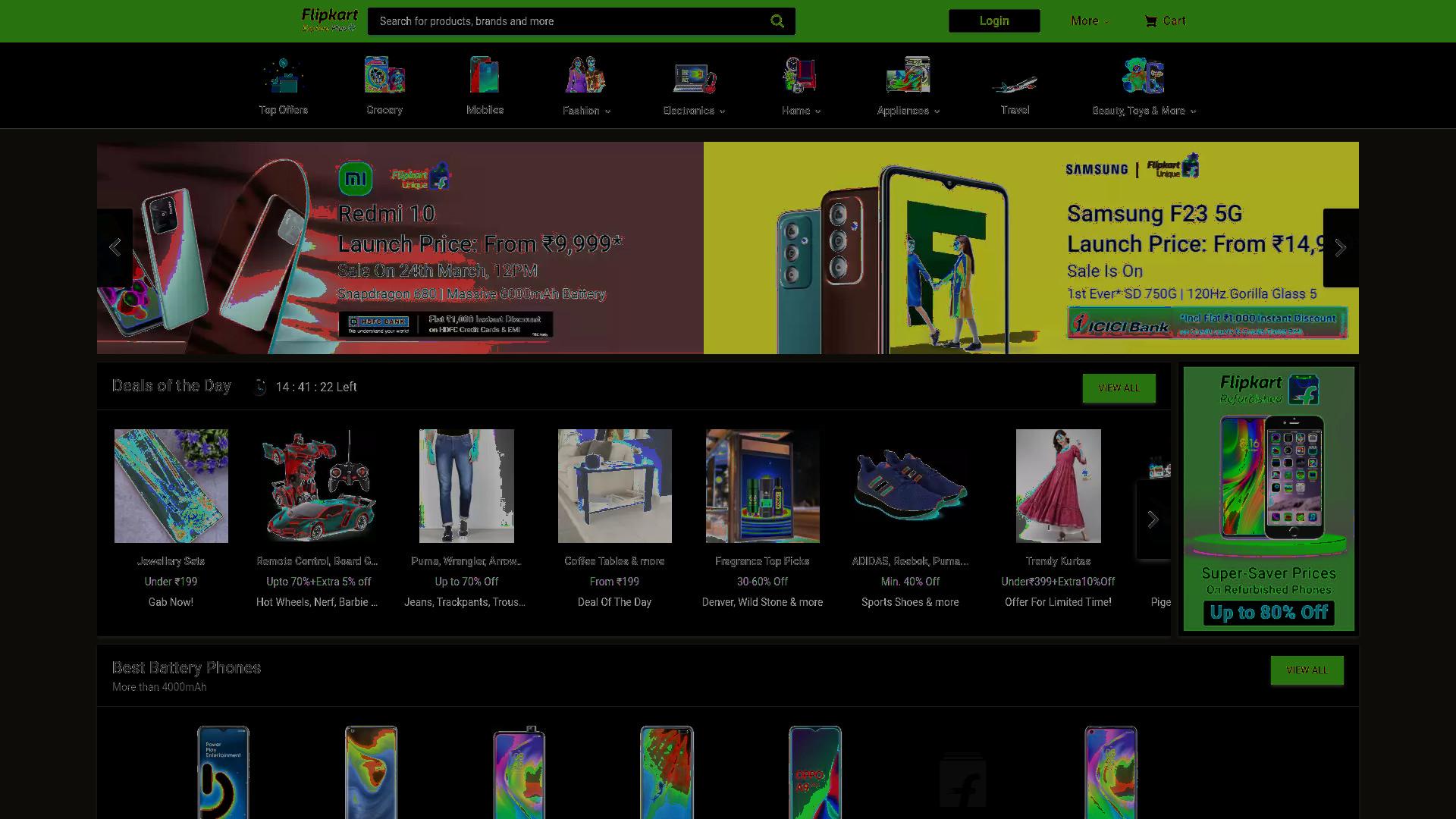Open the Cart icon
Image resolution: width=1456 pixels, height=819 pixels.
tap(1150, 21)
